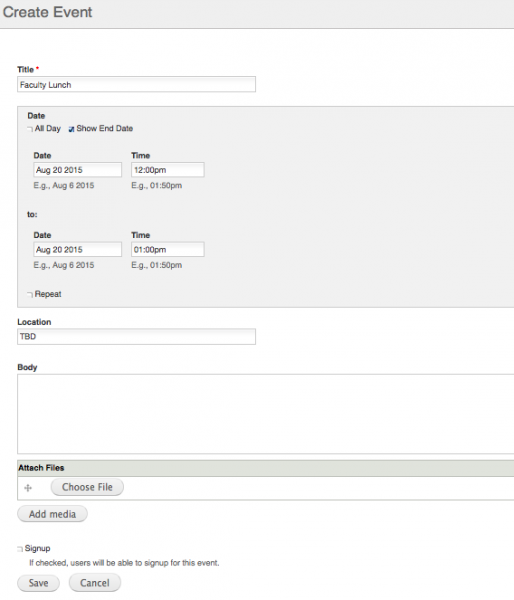Uncheck the Show End Date checkbox
This screenshot has height=600, width=514.
tap(71, 129)
